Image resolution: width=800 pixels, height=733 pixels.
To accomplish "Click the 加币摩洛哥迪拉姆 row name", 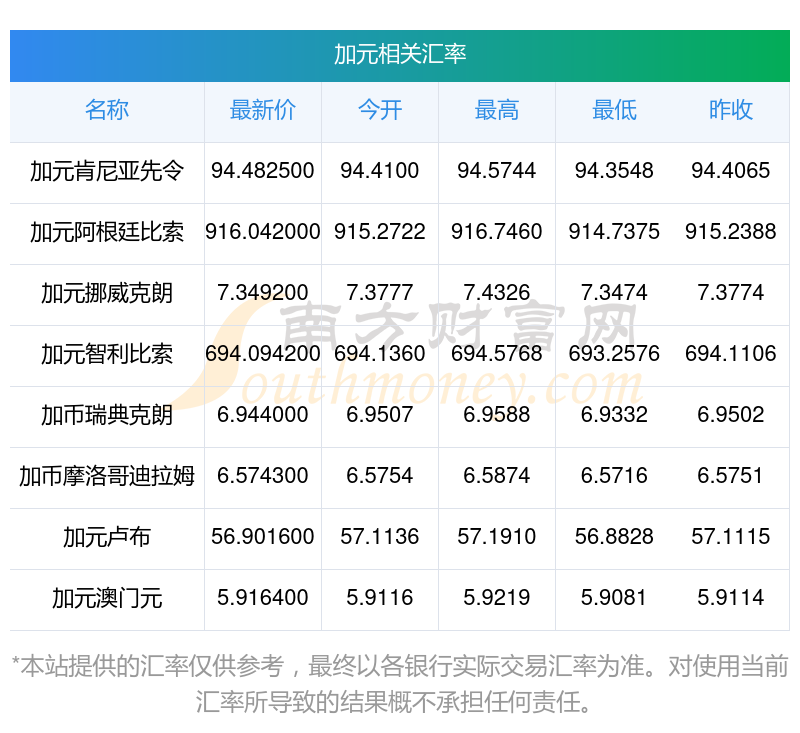I will 107,476.
